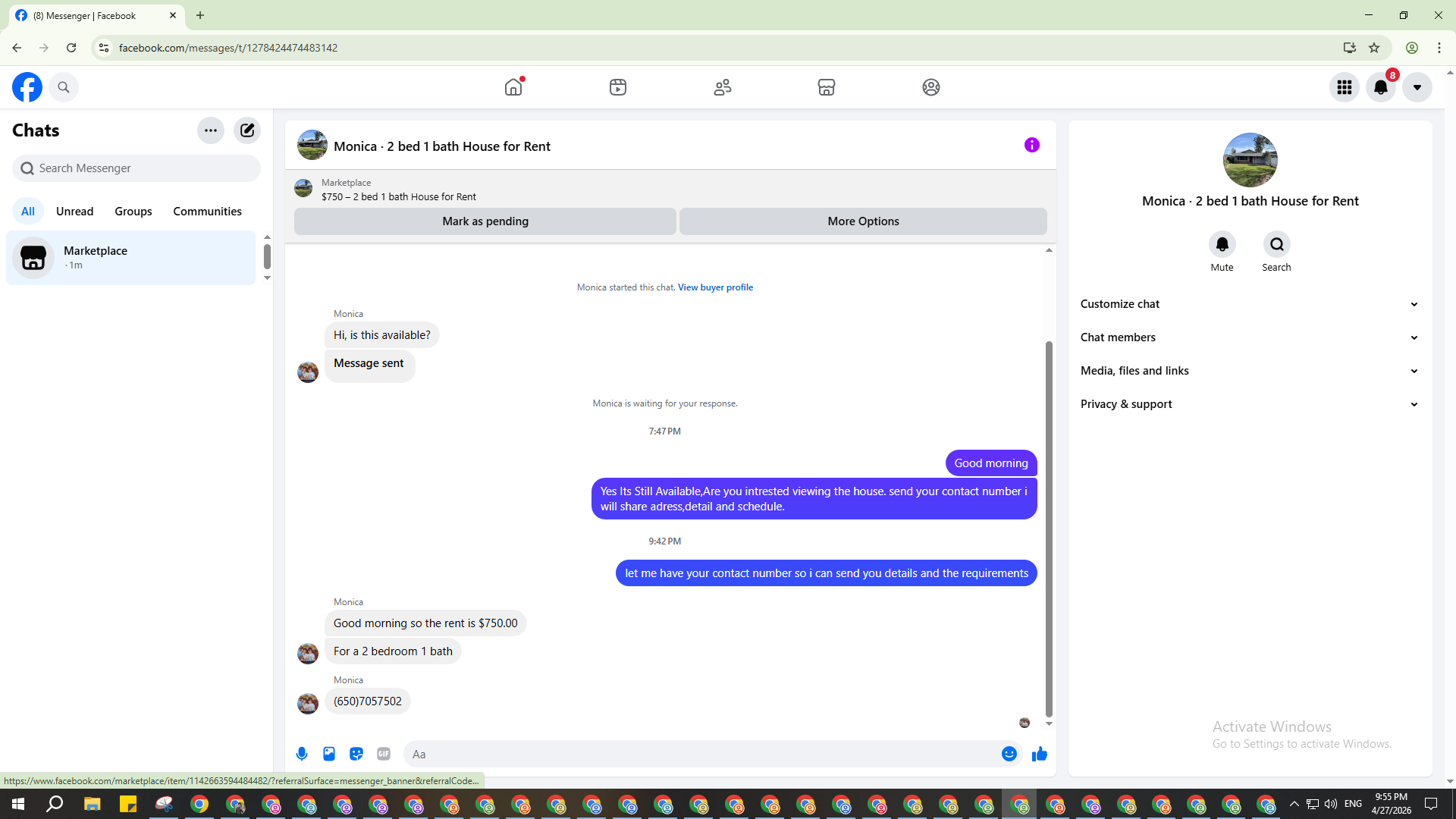Expand Media, files and links section
Screen dimensions: 1456x819
(x=1249, y=371)
